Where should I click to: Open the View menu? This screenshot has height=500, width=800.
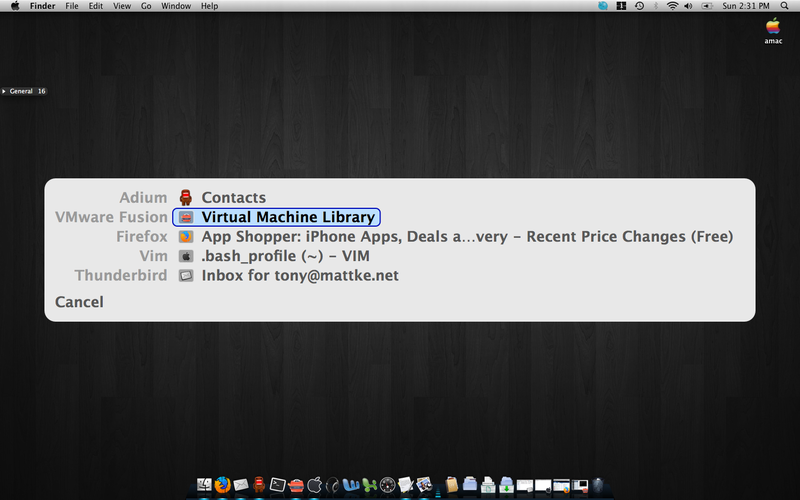(121, 6)
